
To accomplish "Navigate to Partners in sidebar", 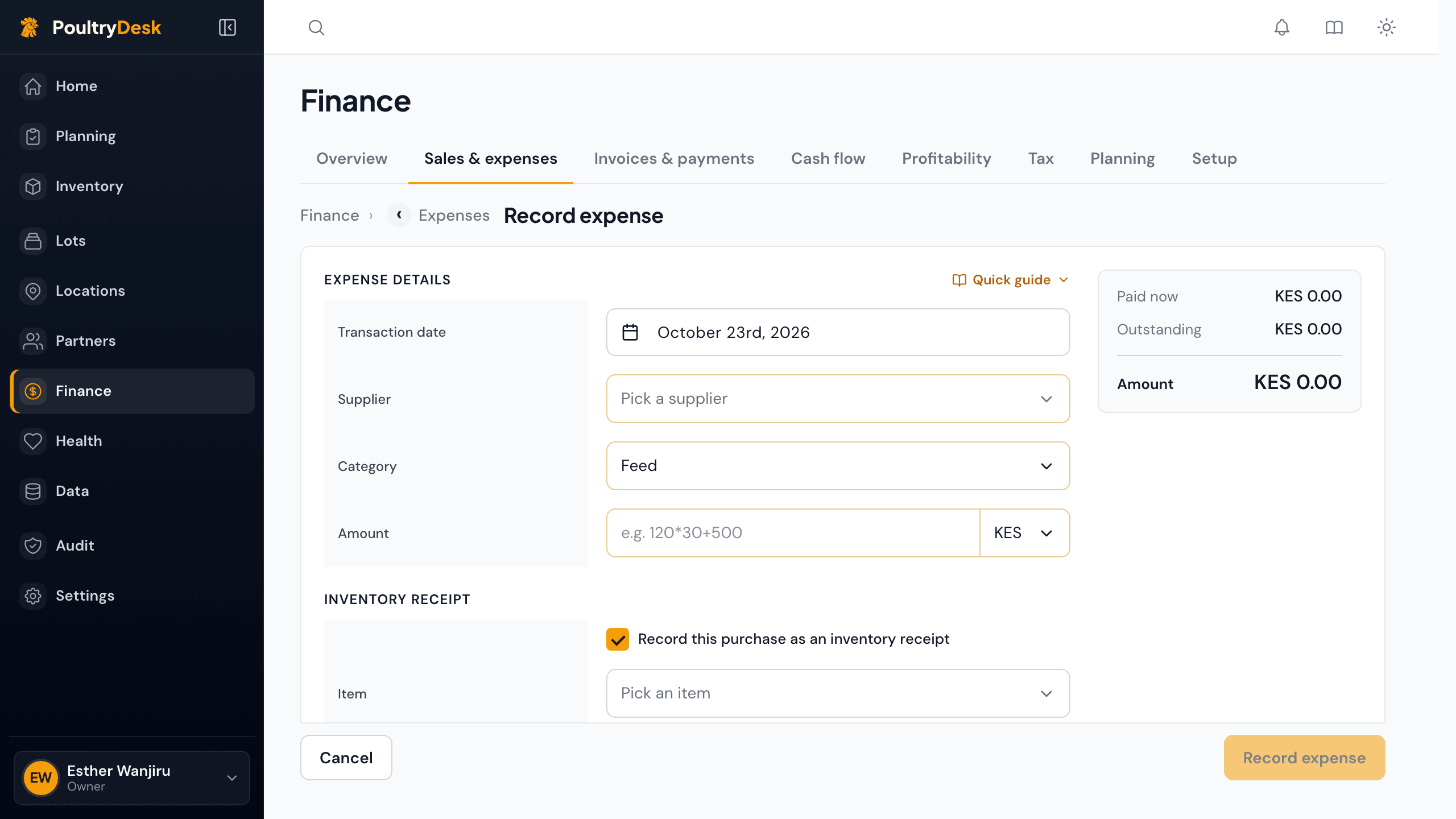I will (132, 341).
